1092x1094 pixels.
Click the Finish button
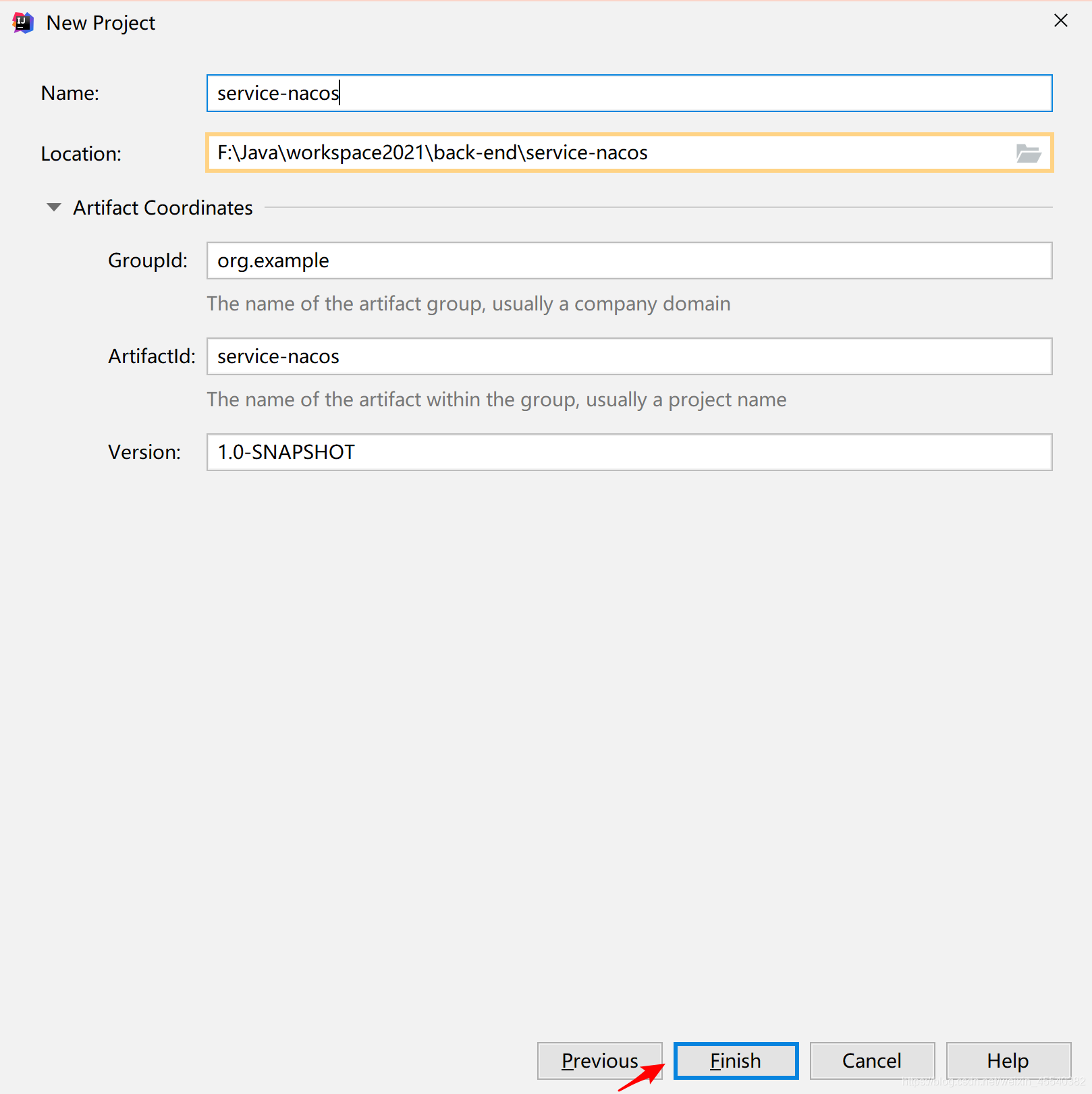pyautogui.click(x=736, y=1060)
